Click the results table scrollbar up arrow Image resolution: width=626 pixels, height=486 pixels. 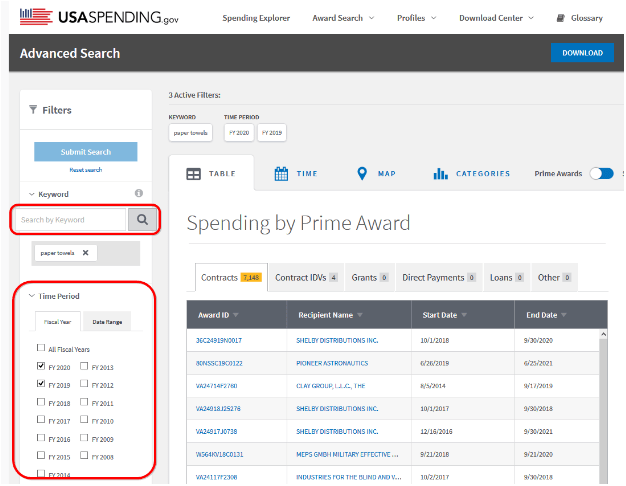(603, 334)
